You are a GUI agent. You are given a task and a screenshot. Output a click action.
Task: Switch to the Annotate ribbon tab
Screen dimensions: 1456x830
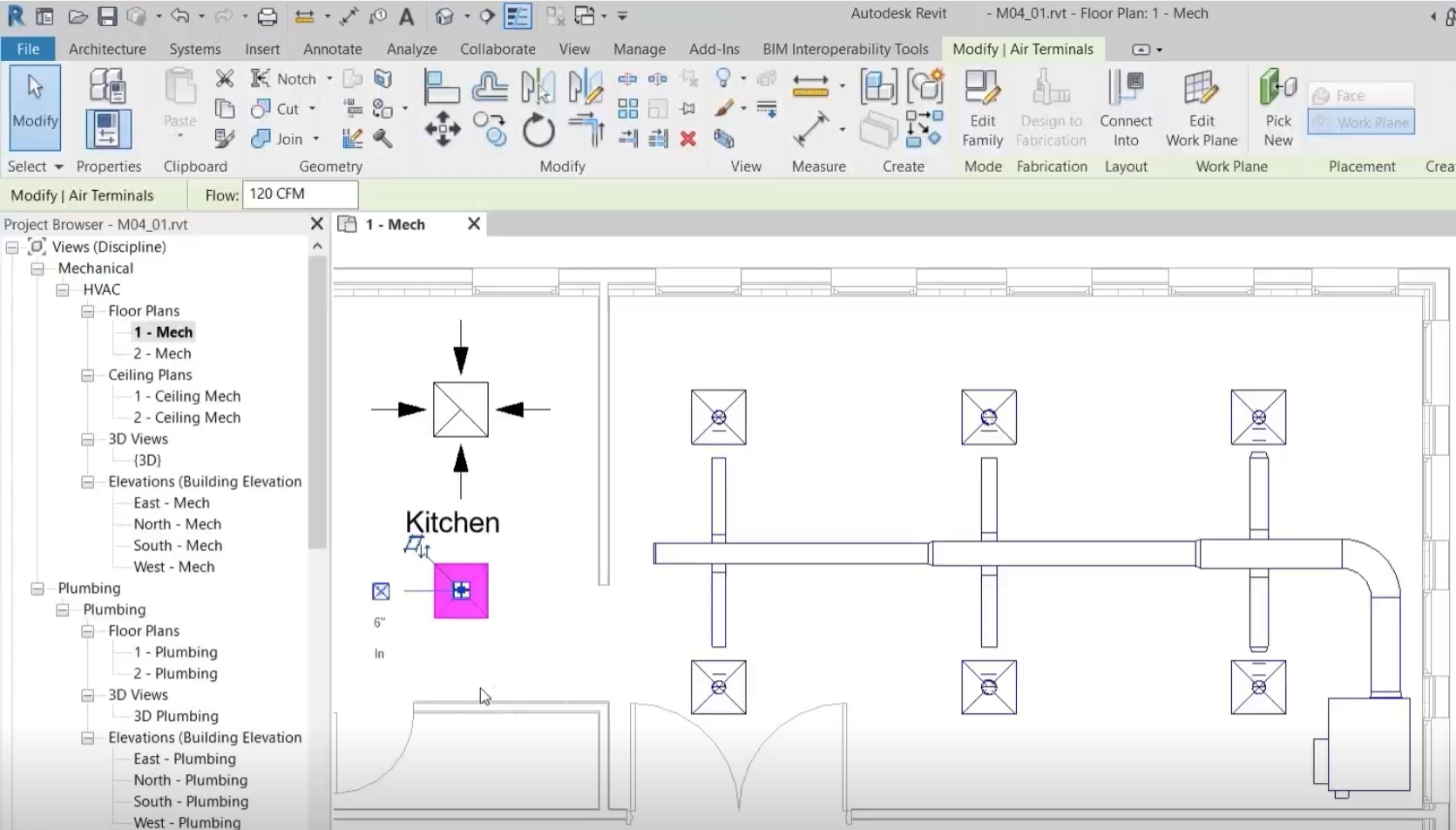(332, 49)
